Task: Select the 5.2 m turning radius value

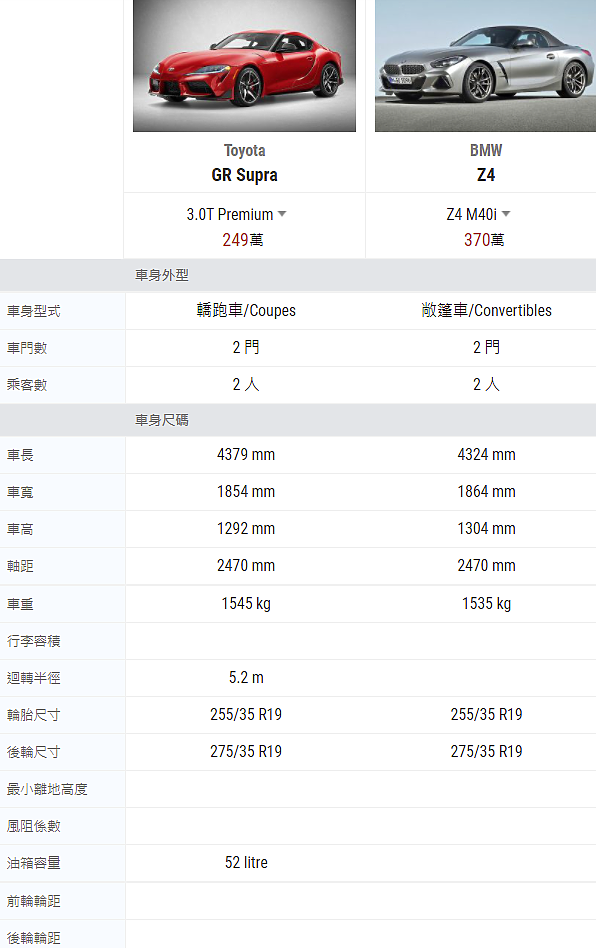Action: point(246,677)
